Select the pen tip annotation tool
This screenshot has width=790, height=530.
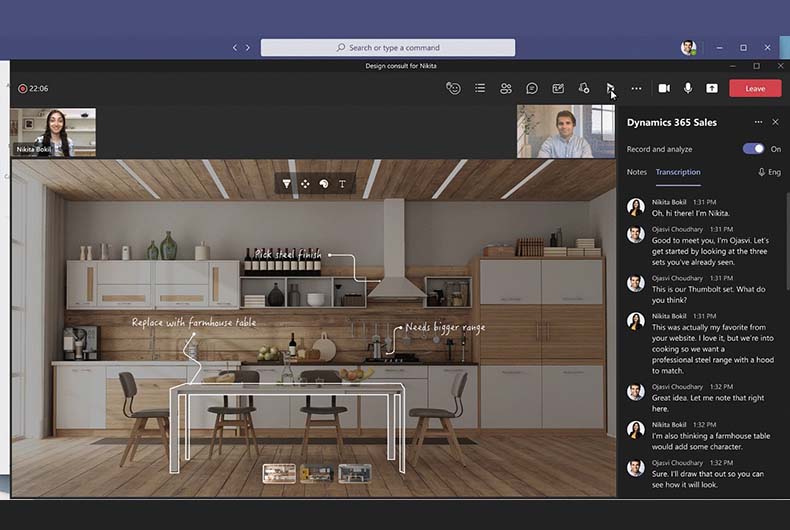click(286, 184)
